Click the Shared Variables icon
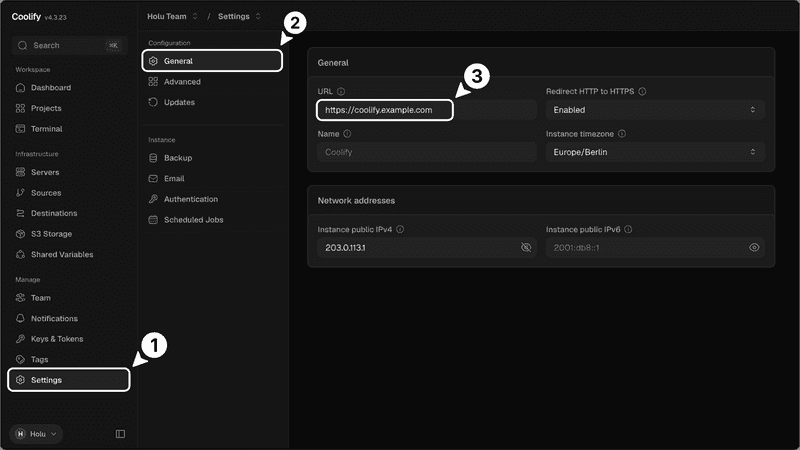This screenshot has width=800, height=450. [20, 254]
